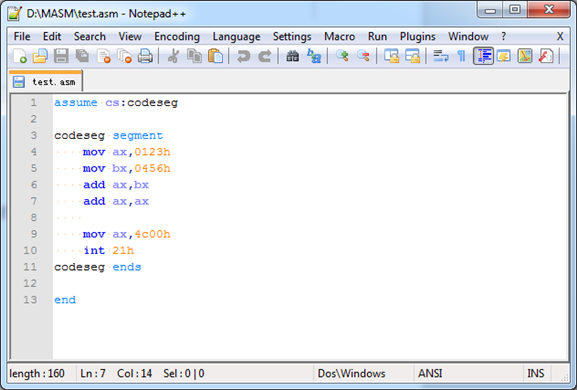
Task: Open the Language menu
Action: pyautogui.click(x=236, y=36)
